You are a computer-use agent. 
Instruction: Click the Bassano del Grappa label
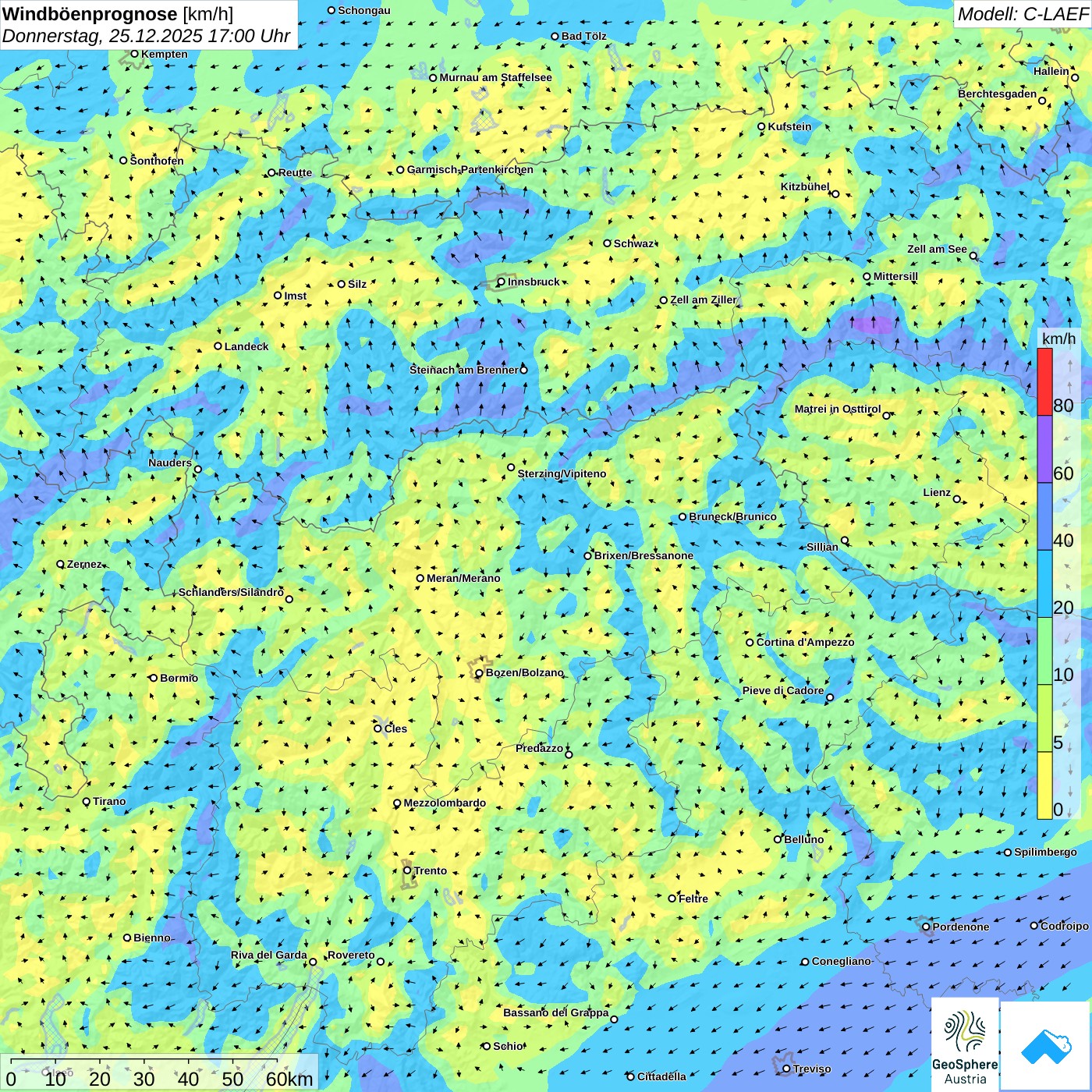(555, 1012)
